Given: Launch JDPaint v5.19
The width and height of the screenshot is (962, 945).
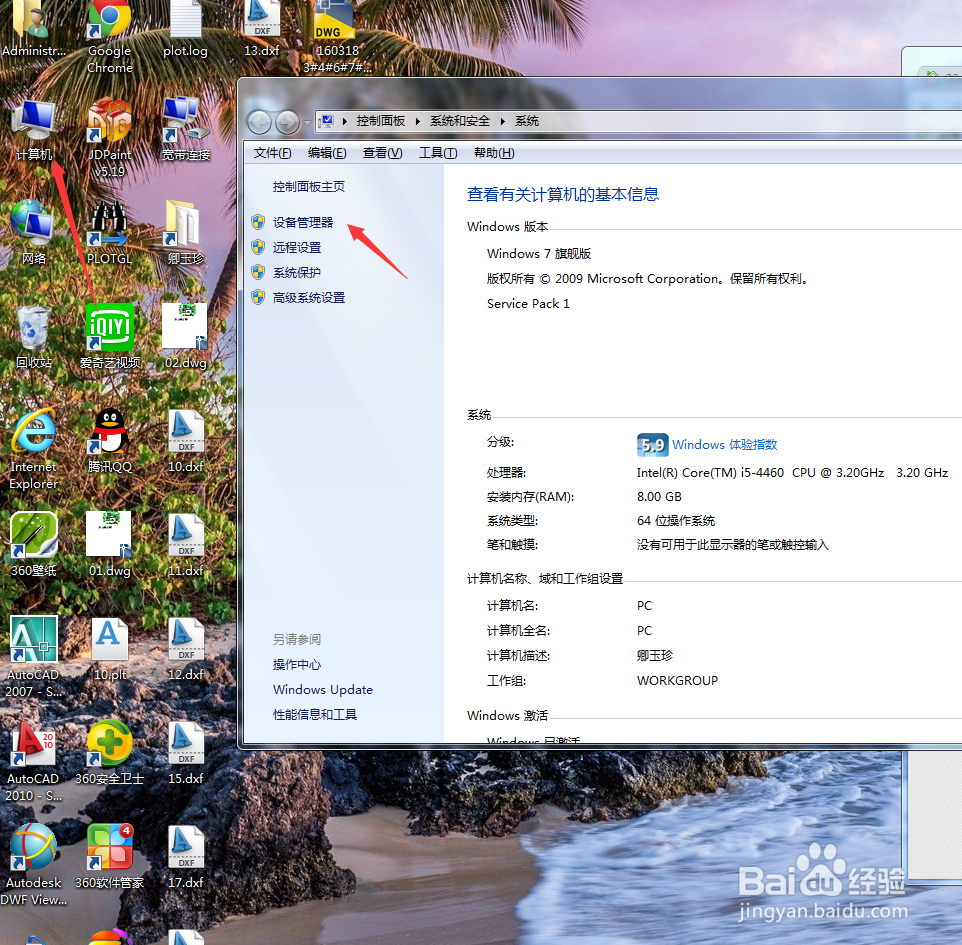Looking at the screenshot, I should coord(109,120).
